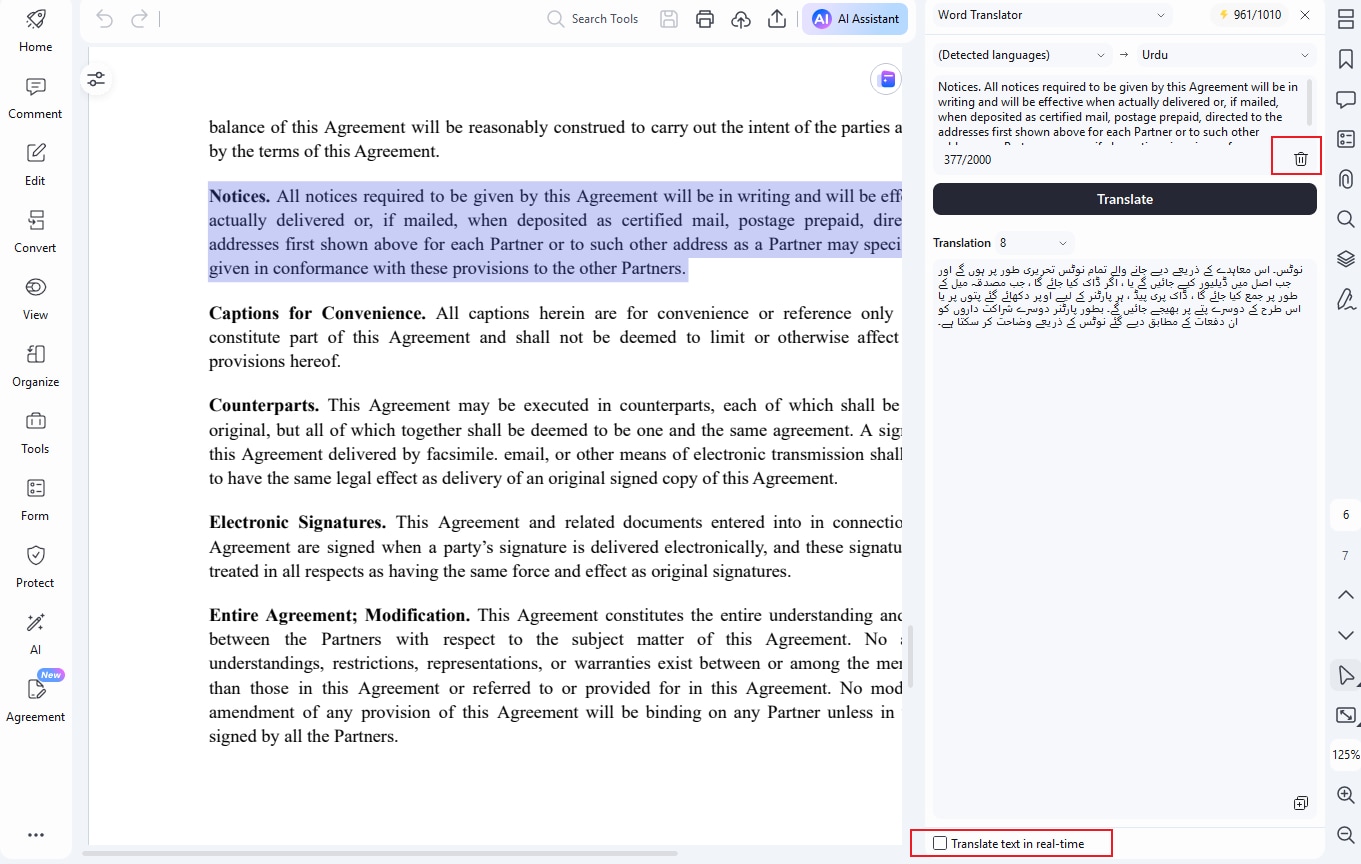Click the cloud upload icon
This screenshot has width=1361, height=864.
[741, 19]
